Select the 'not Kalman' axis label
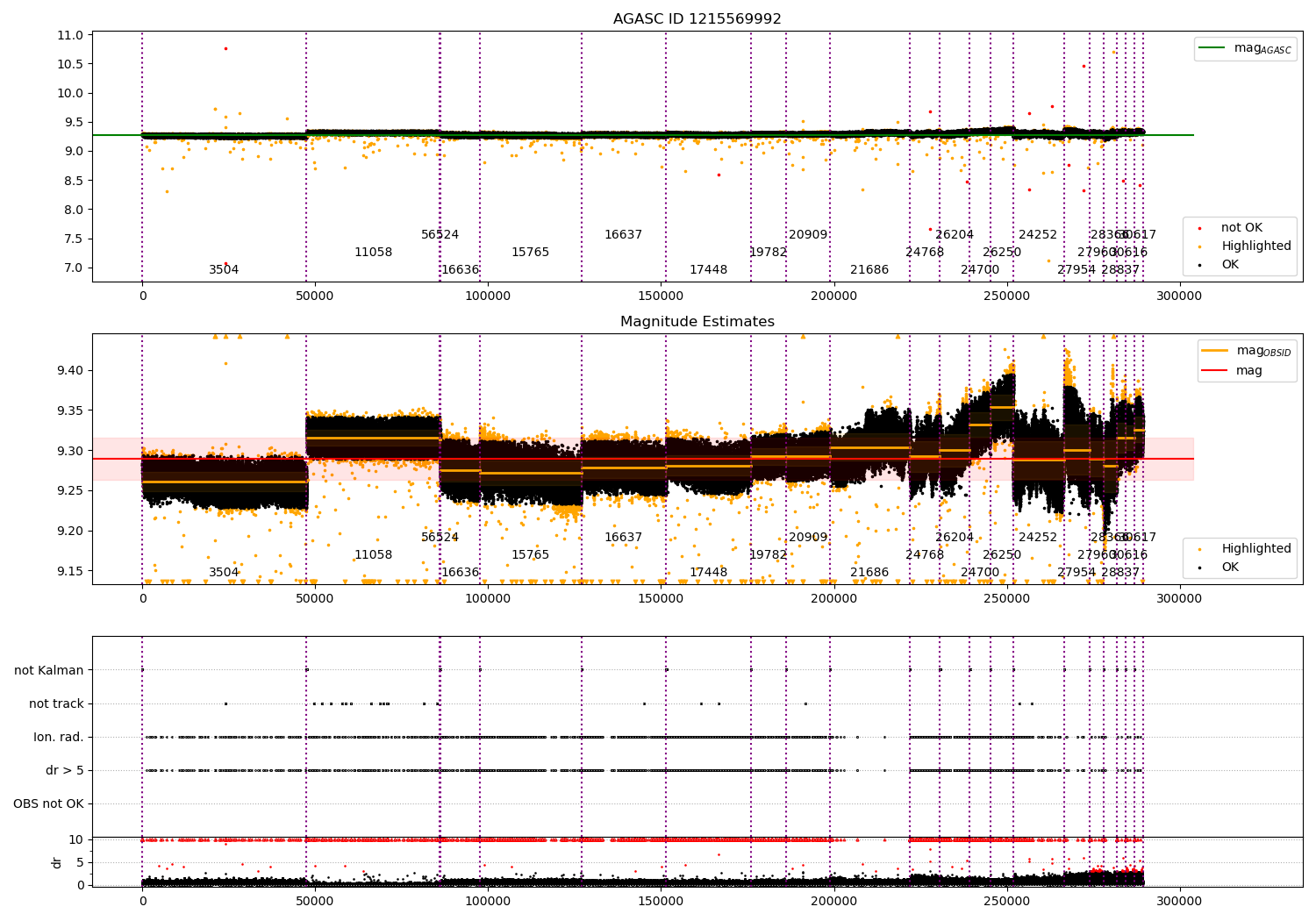Viewport: 1316px width, 921px height. 49,670
